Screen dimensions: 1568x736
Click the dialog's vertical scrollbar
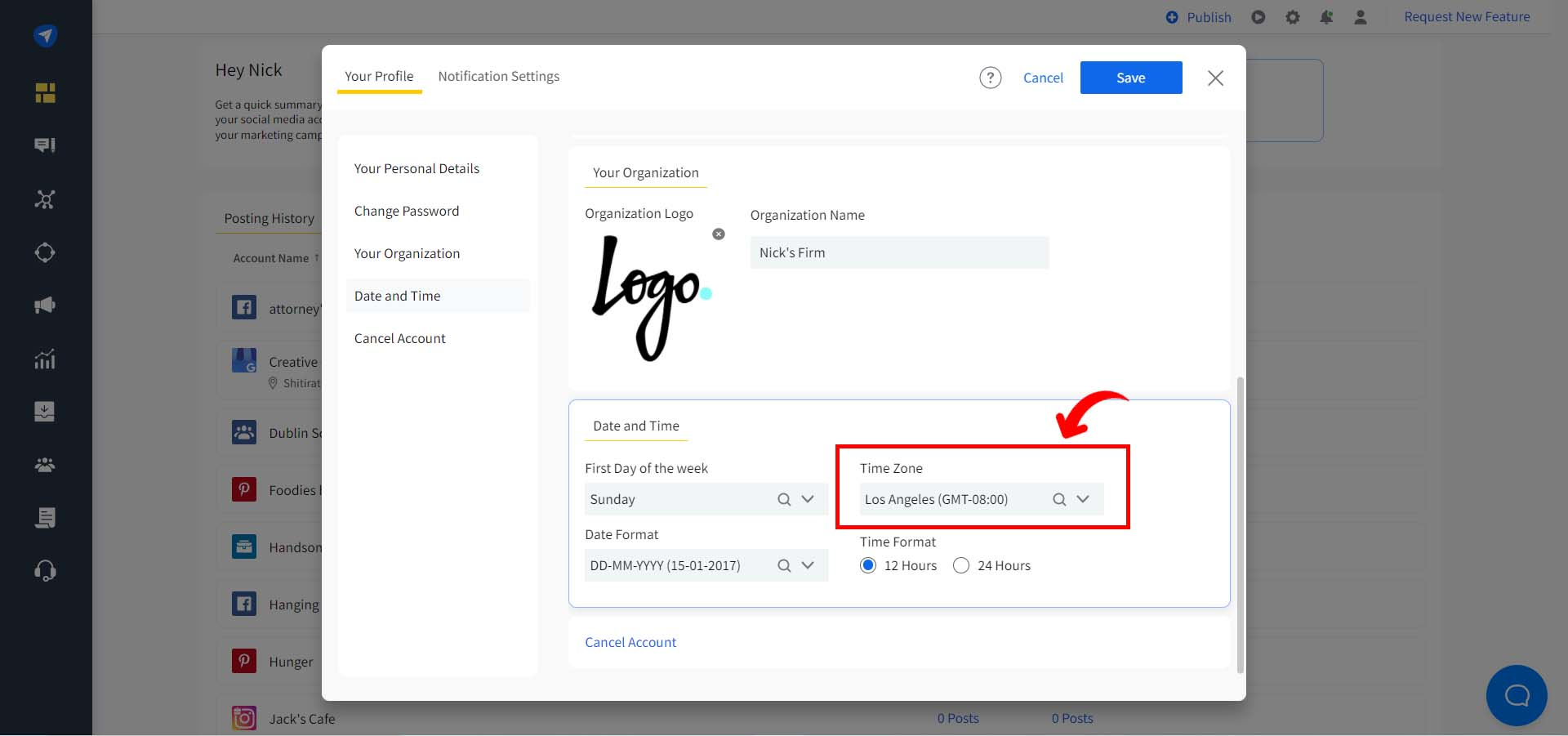coord(1241,523)
